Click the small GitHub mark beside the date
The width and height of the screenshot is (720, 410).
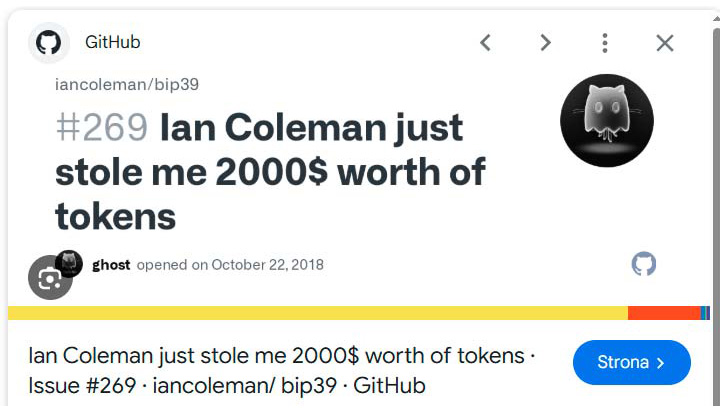pyautogui.click(x=644, y=264)
